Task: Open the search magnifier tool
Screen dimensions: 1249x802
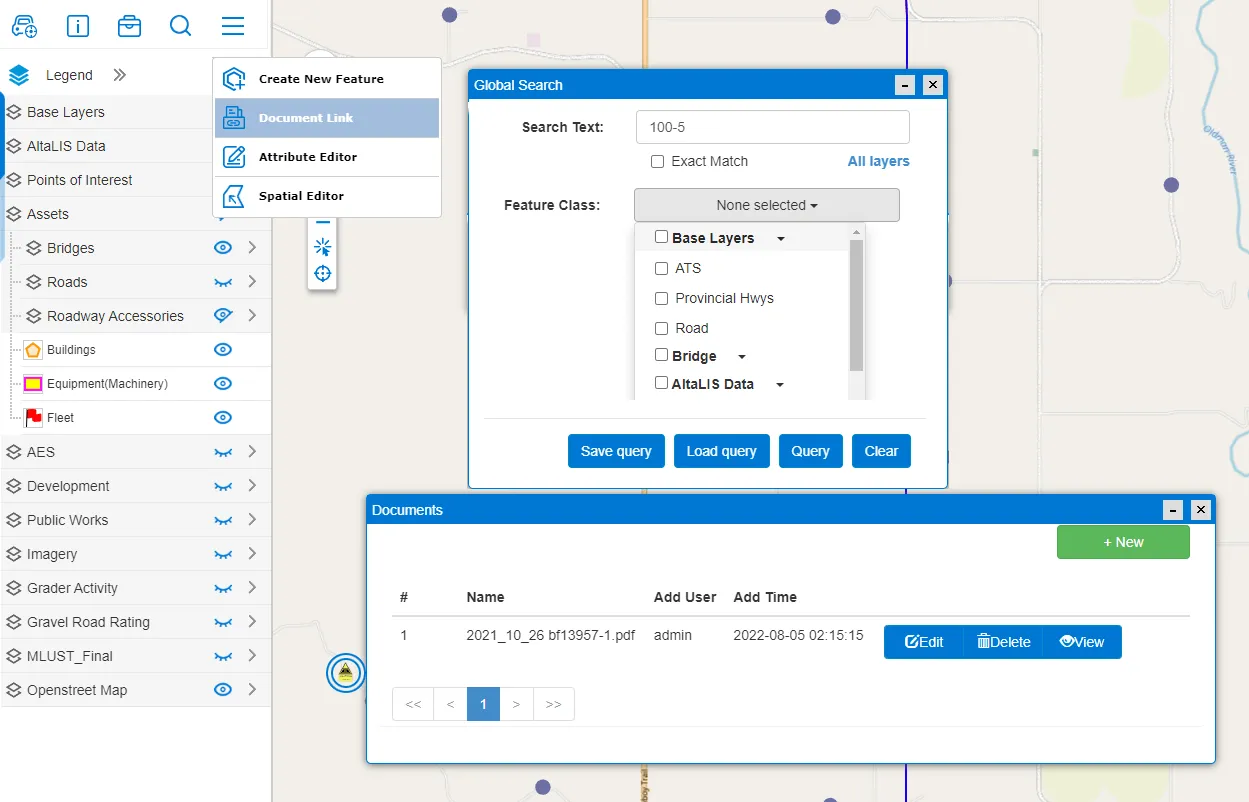Action: click(x=181, y=26)
